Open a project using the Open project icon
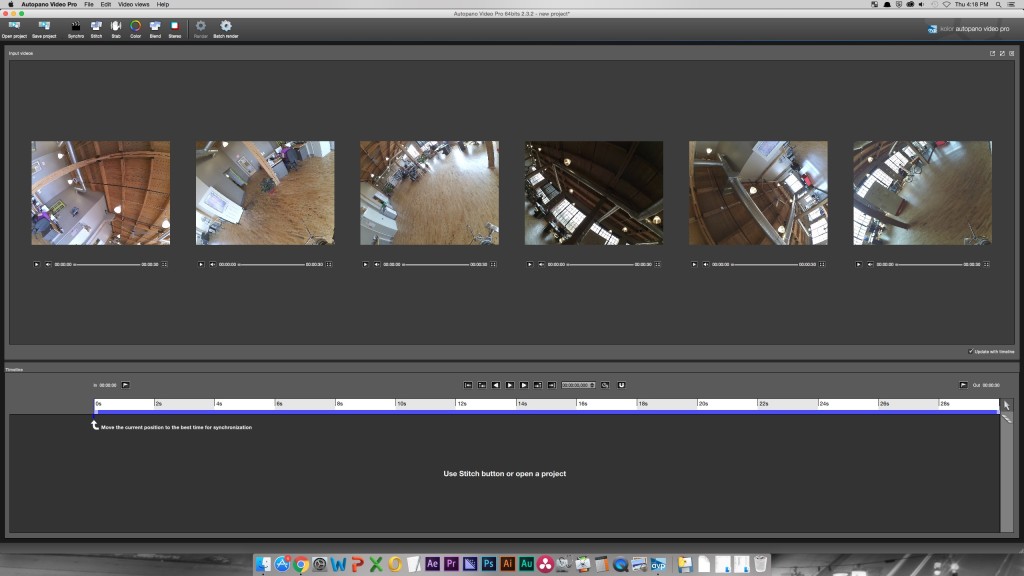Screen dimensions: 1024x576 (14, 29)
